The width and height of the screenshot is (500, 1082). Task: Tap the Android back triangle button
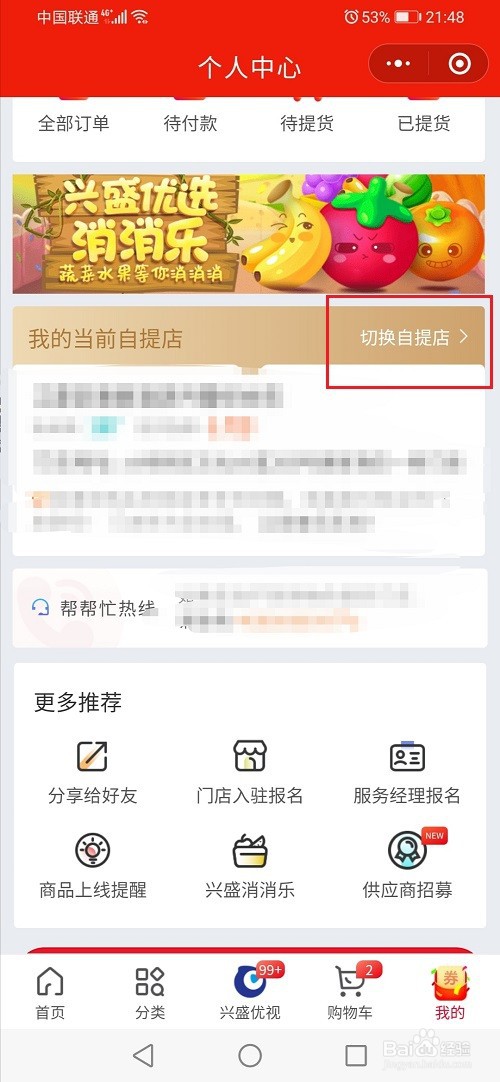[x=143, y=1054]
